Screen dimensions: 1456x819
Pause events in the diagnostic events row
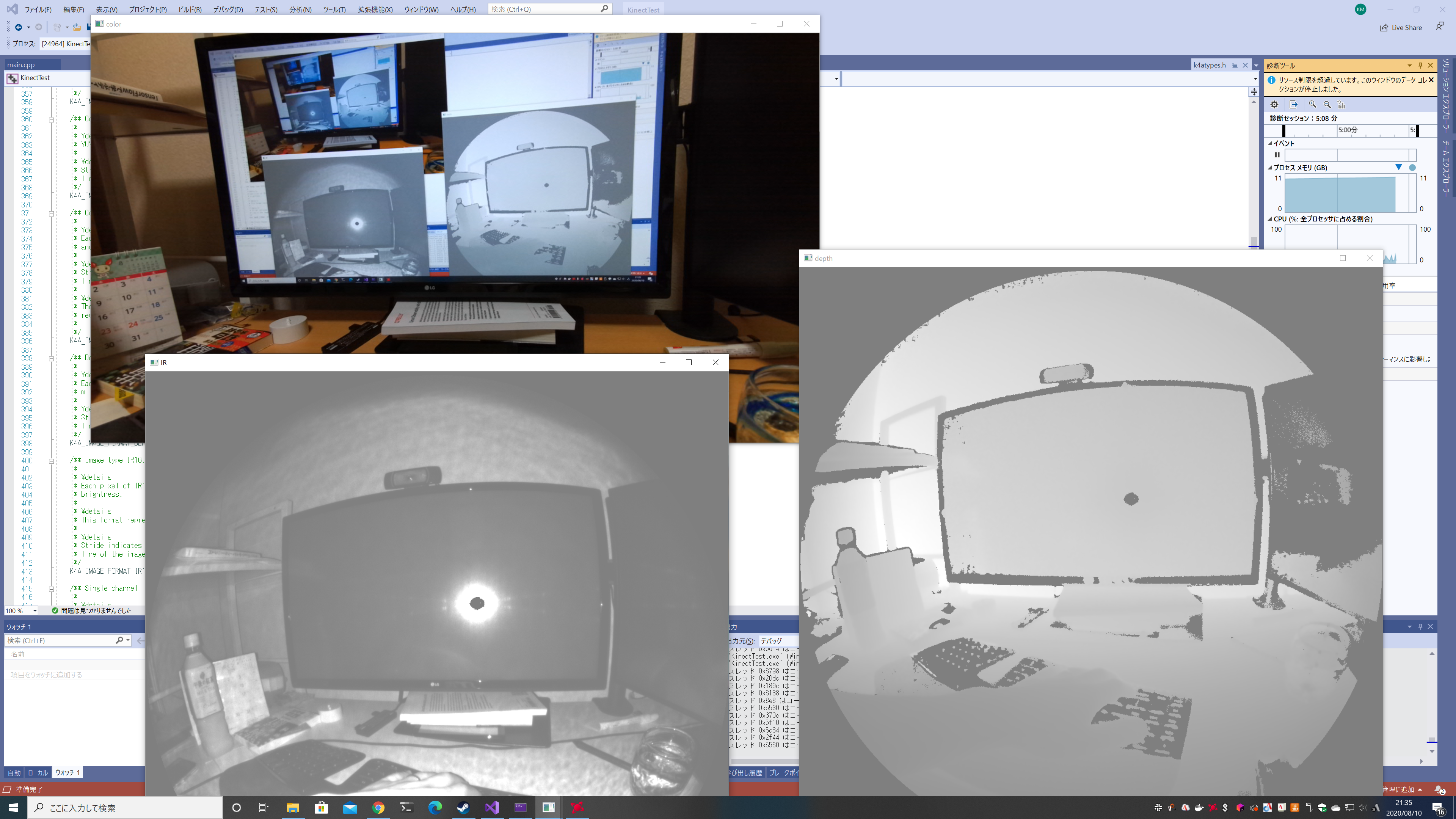(x=1277, y=155)
